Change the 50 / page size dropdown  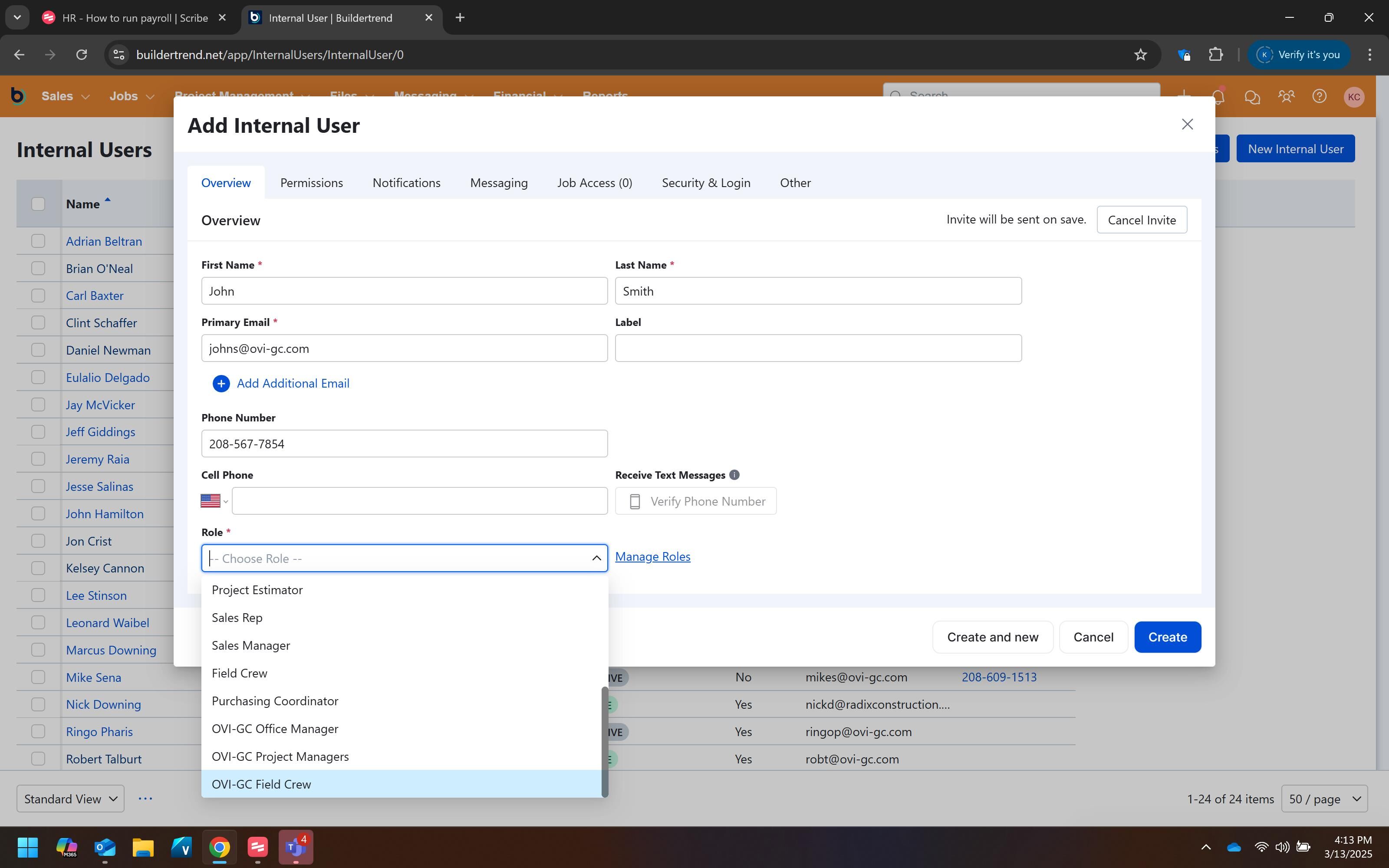point(1324,799)
